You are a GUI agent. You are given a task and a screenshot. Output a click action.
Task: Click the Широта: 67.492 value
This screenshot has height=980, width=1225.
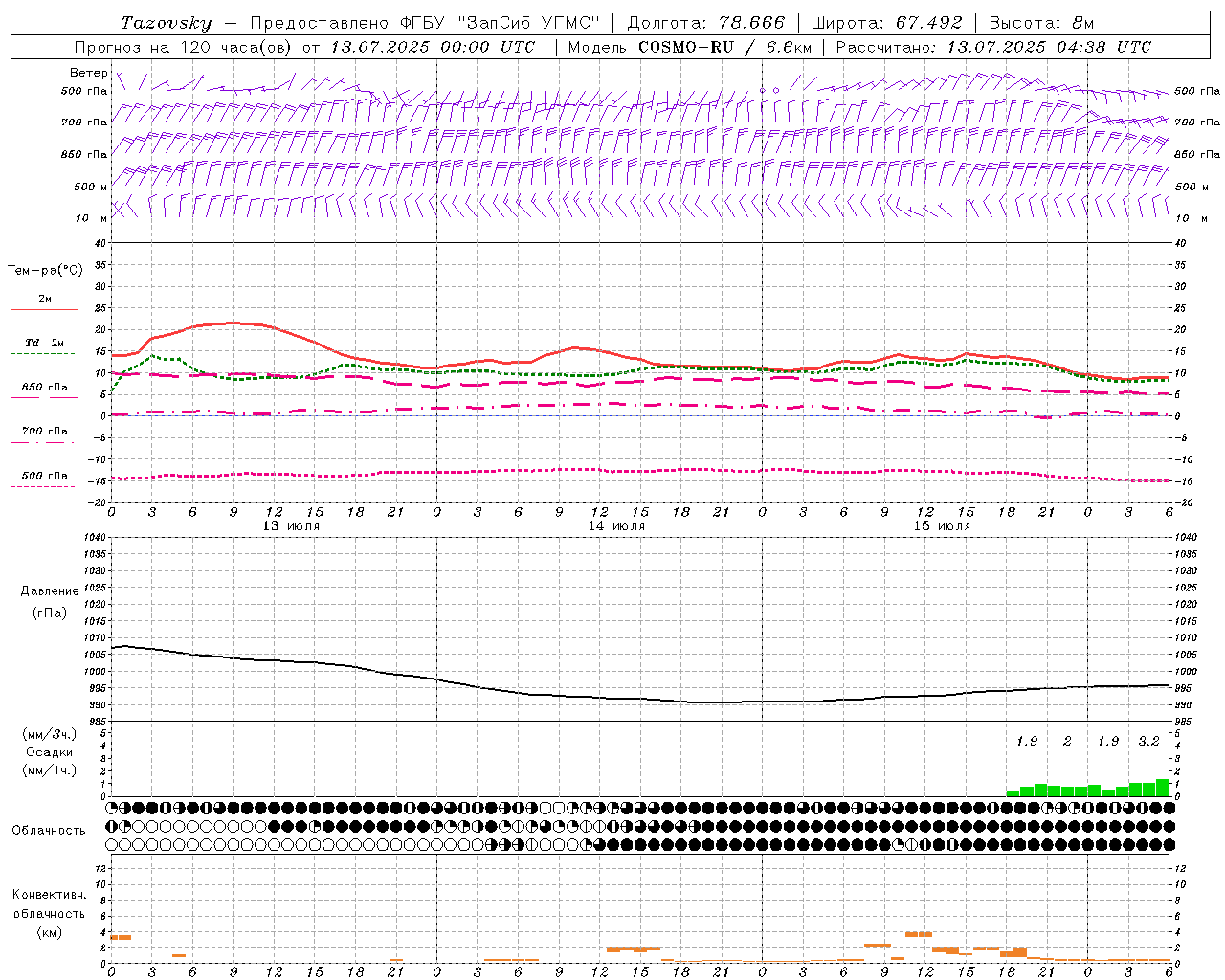pos(886,23)
